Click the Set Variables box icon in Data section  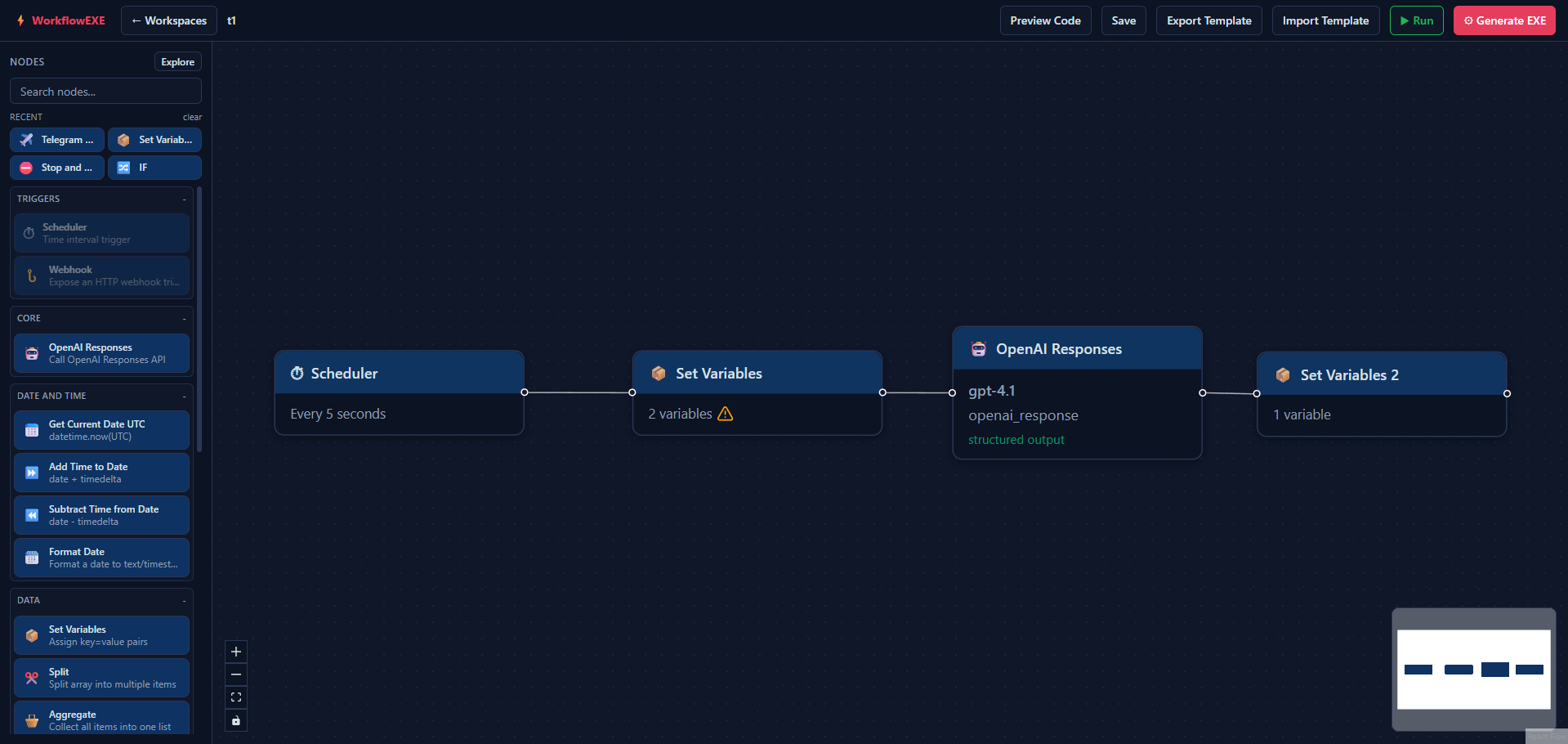pyautogui.click(x=32, y=635)
